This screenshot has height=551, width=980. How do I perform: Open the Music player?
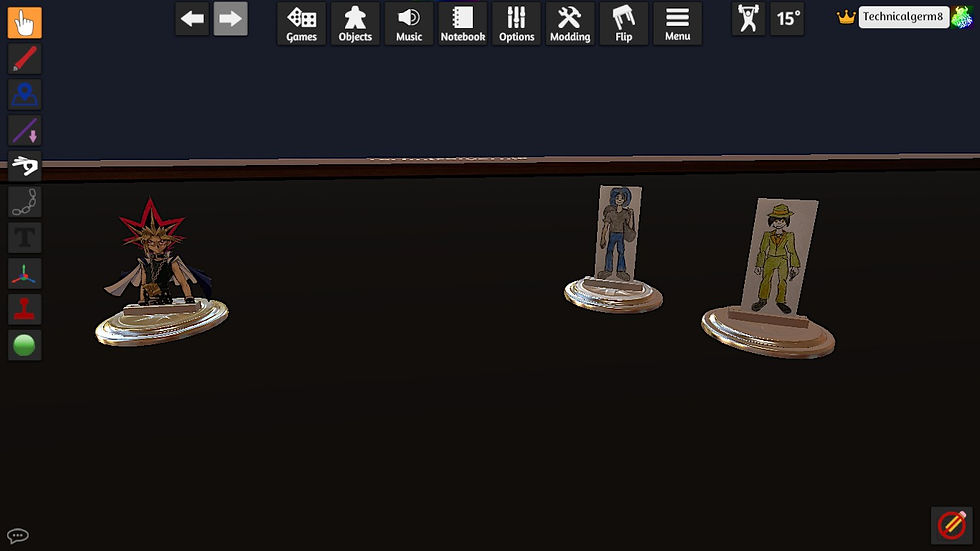tap(409, 24)
